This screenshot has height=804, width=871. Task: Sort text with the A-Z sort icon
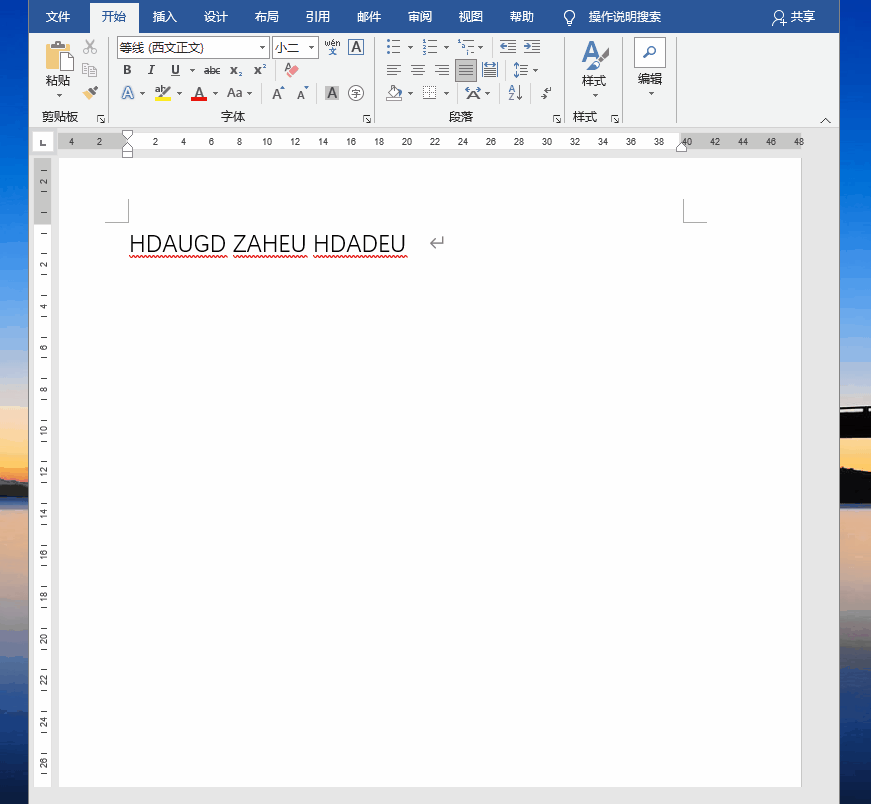(515, 93)
